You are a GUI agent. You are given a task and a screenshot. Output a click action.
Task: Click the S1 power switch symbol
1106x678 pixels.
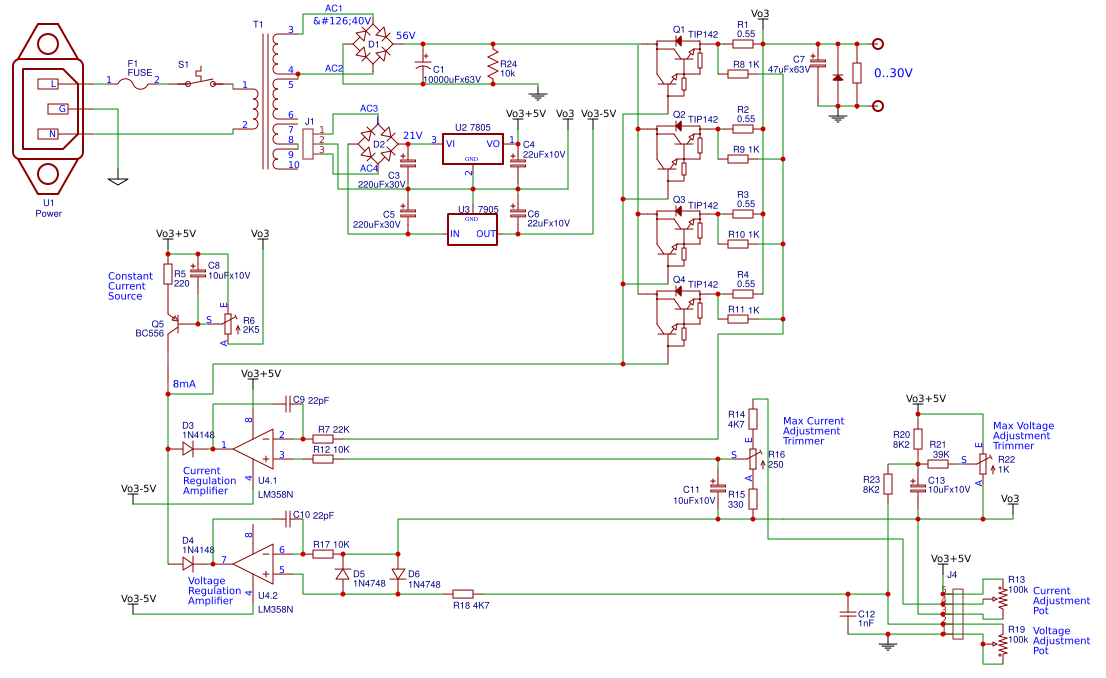200,82
